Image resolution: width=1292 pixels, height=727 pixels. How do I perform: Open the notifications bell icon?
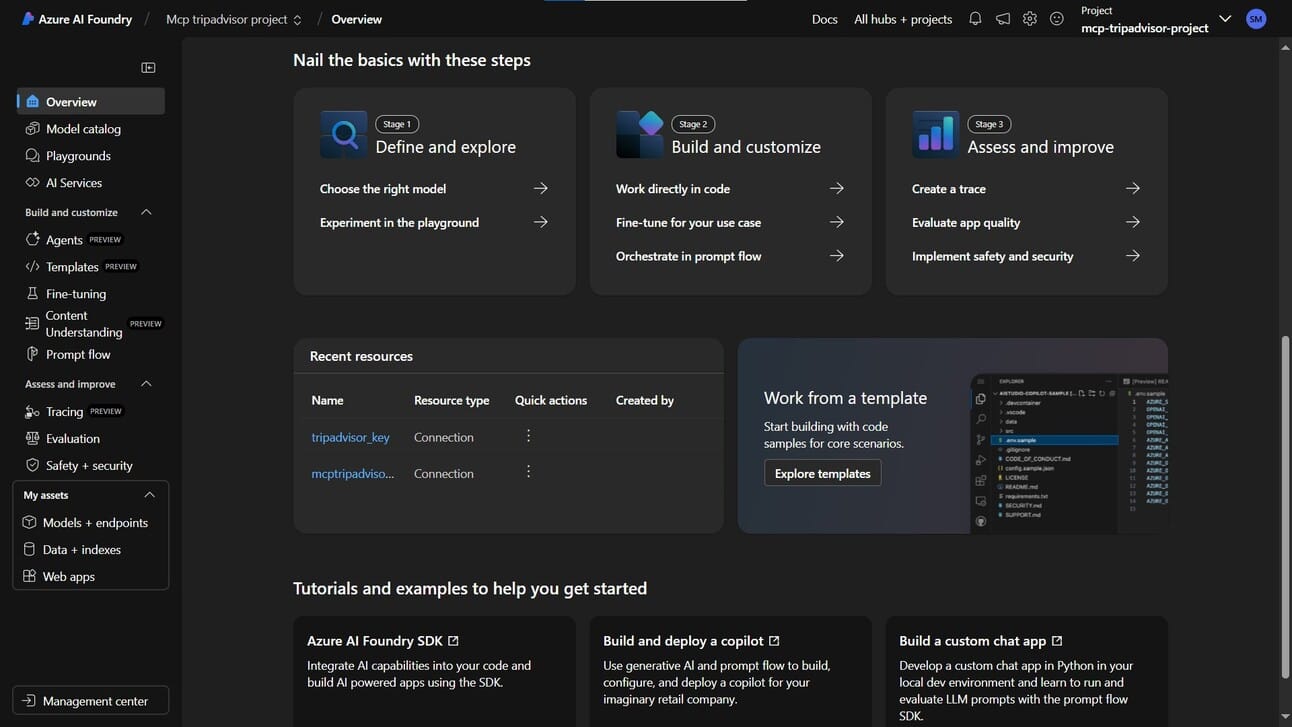pyautogui.click(x=975, y=19)
